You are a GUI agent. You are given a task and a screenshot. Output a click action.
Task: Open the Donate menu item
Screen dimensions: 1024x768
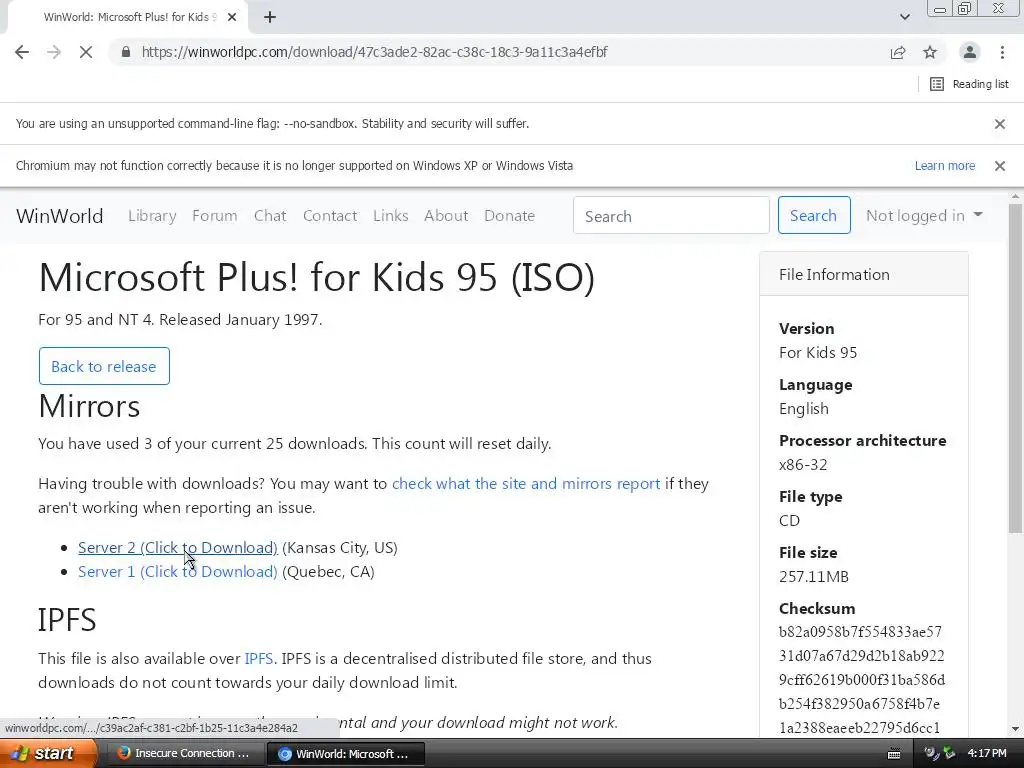(x=509, y=216)
